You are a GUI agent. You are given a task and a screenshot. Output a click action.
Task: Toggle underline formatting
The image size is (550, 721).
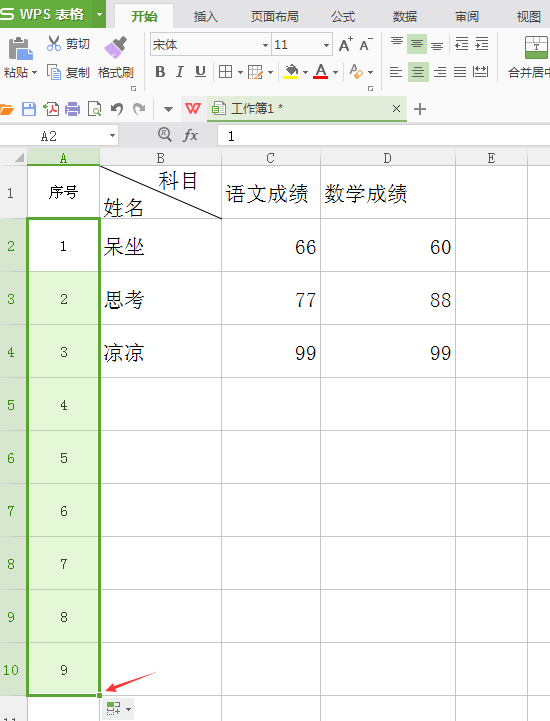pyautogui.click(x=200, y=72)
